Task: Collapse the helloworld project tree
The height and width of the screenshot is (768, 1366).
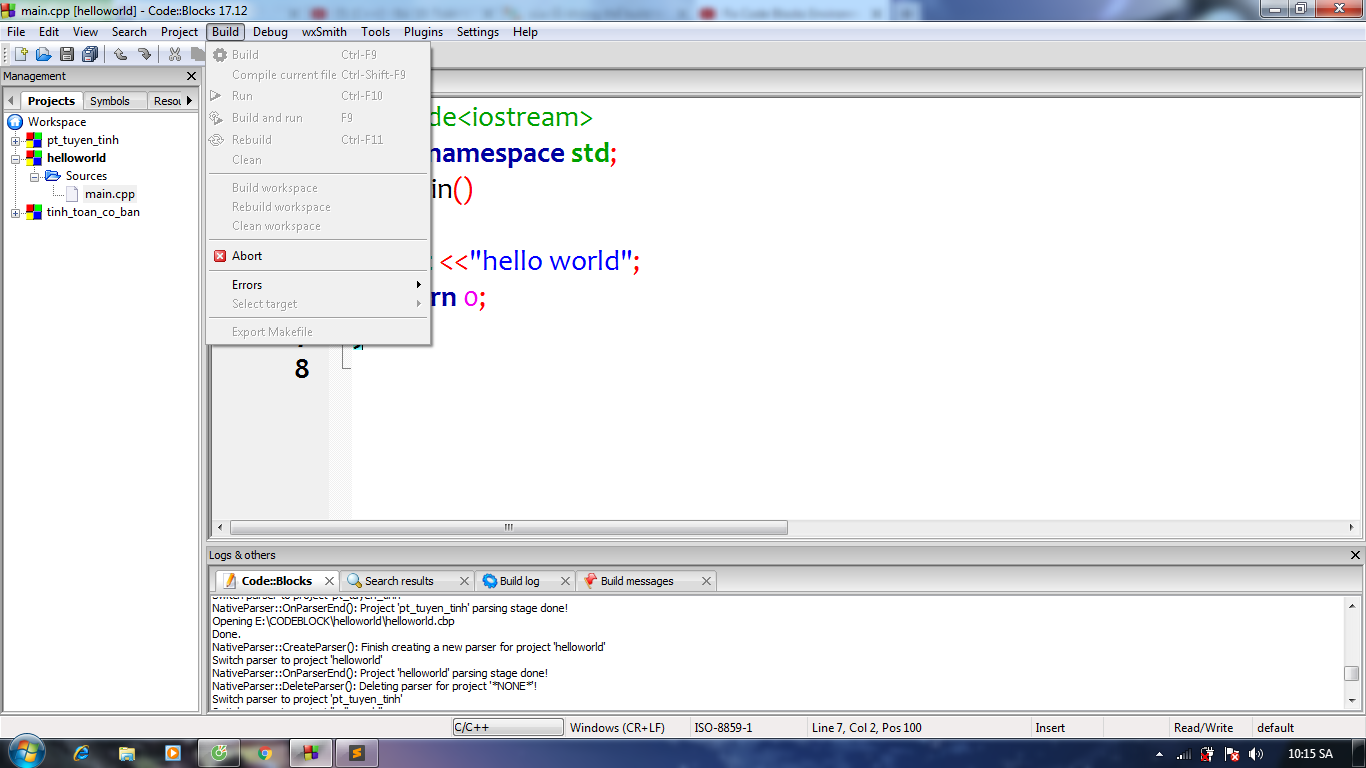Action: [16, 158]
